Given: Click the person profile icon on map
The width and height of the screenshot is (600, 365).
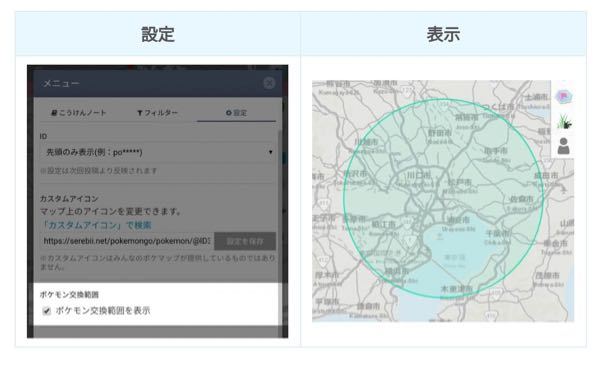Looking at the screenshot, I should point(563,146).
